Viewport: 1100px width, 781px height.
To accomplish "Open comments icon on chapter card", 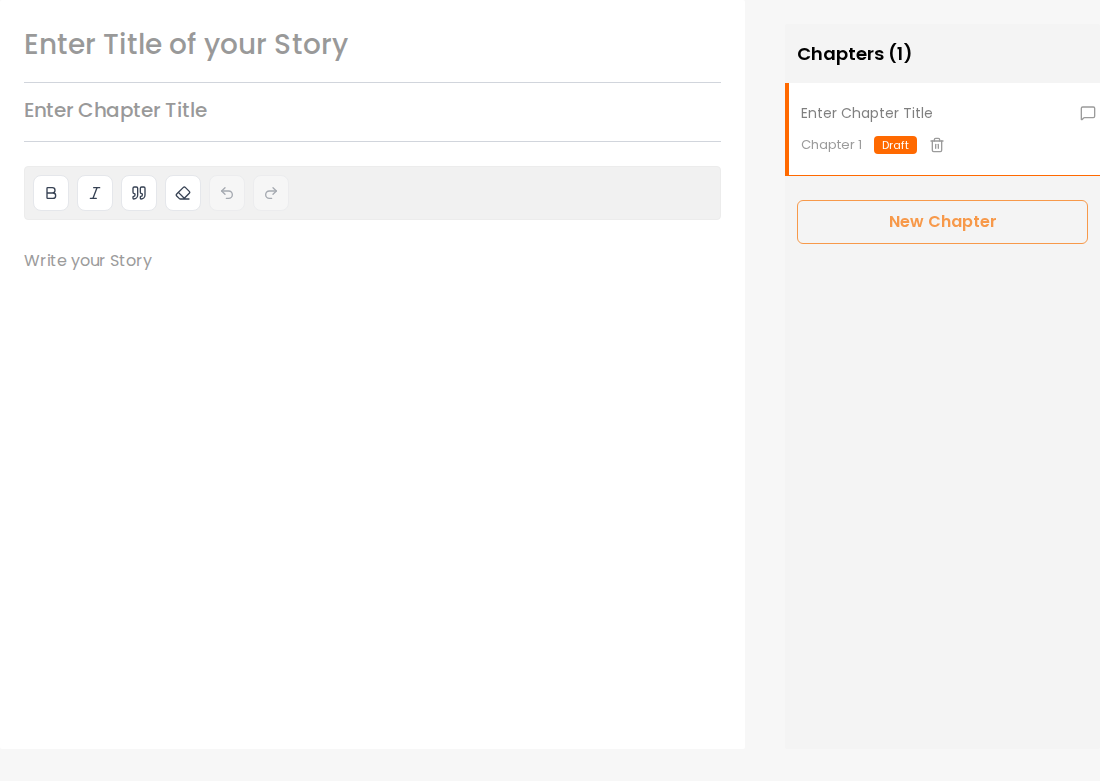I will click(x=1087, y=113).
